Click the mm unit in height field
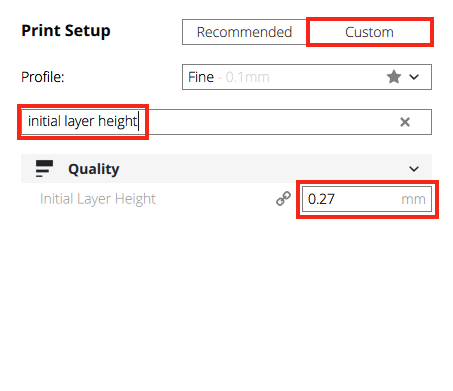The image size is (453, 391). coord(413,199)
